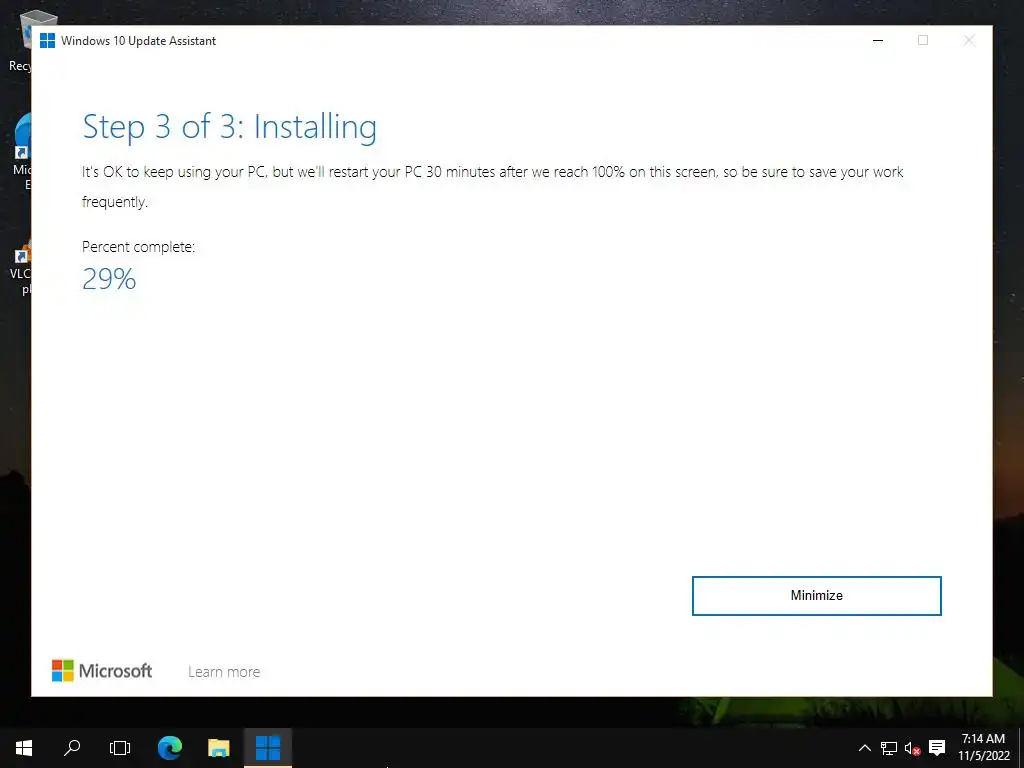Launch Microsoft Edge from the taskbar
This screenshot has height=768, width=1024.
pyautogui.click(x=170, y=748)
